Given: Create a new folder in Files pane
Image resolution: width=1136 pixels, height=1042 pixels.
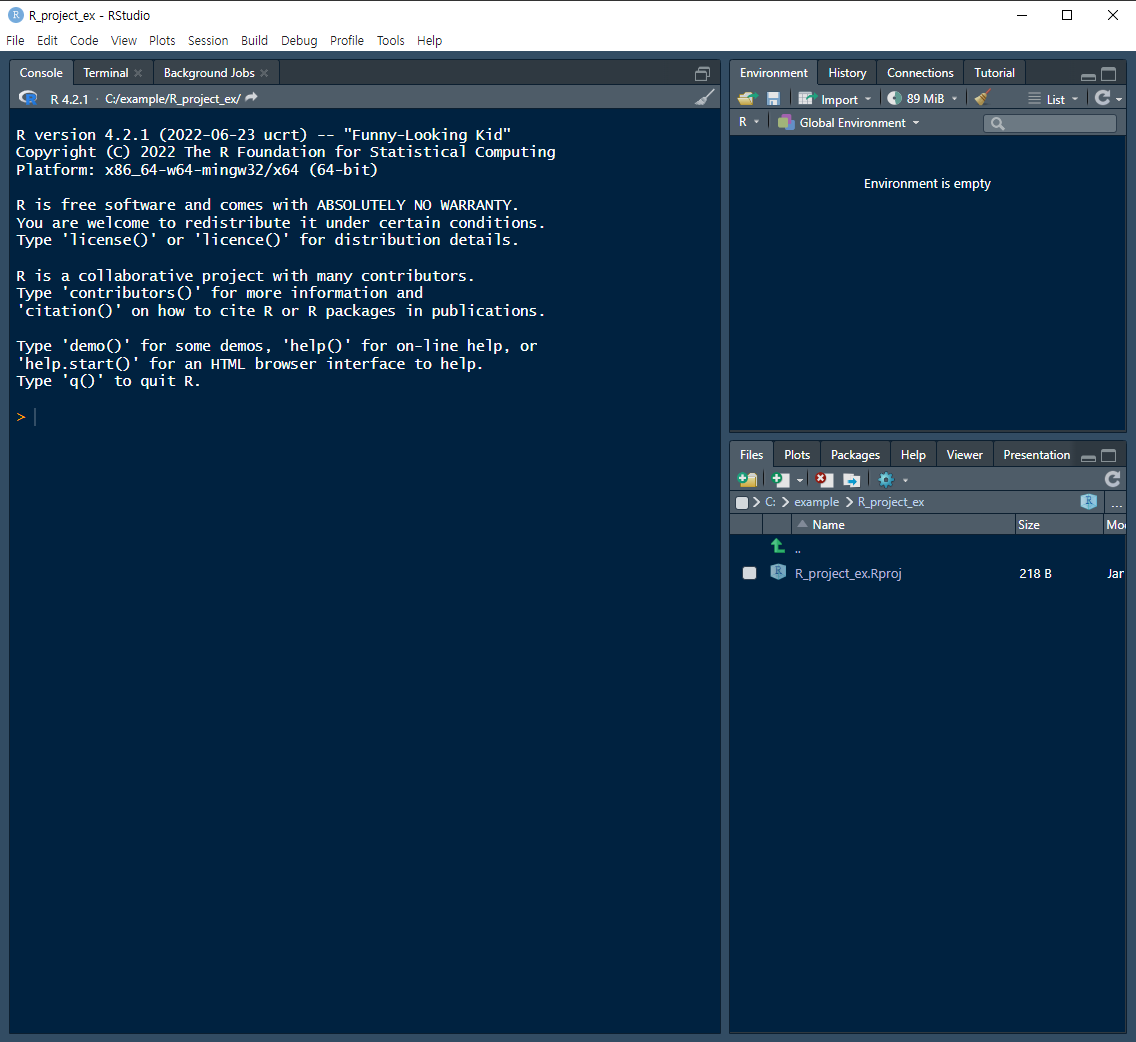Looking at the screenshot, I should (x=747, y=480).
